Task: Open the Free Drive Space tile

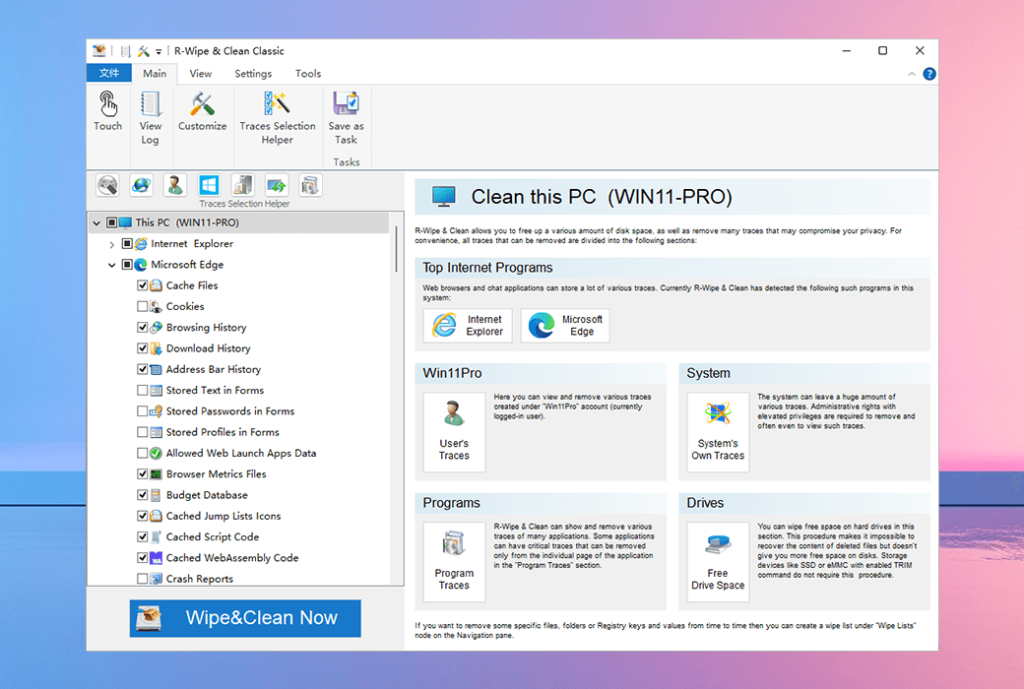Action: (718, 562)
